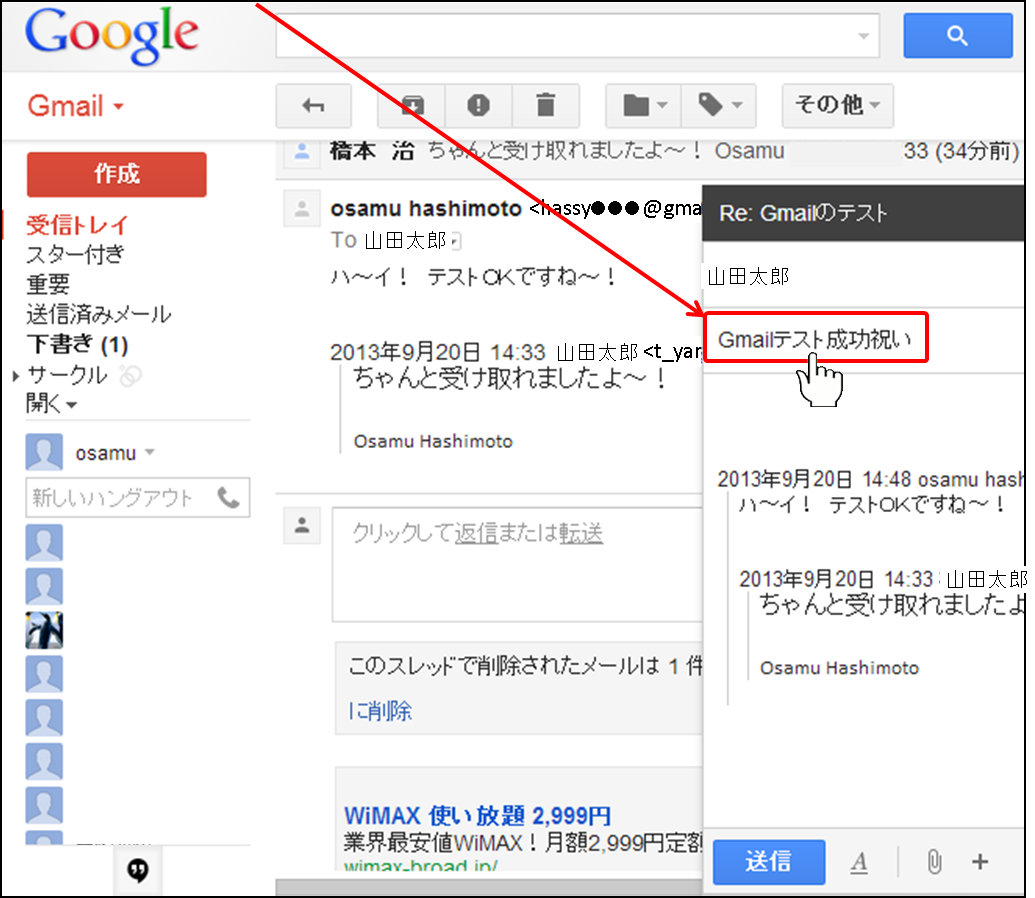
Task: Open the move-to folder dropdown
Action: tap(644, 105)
